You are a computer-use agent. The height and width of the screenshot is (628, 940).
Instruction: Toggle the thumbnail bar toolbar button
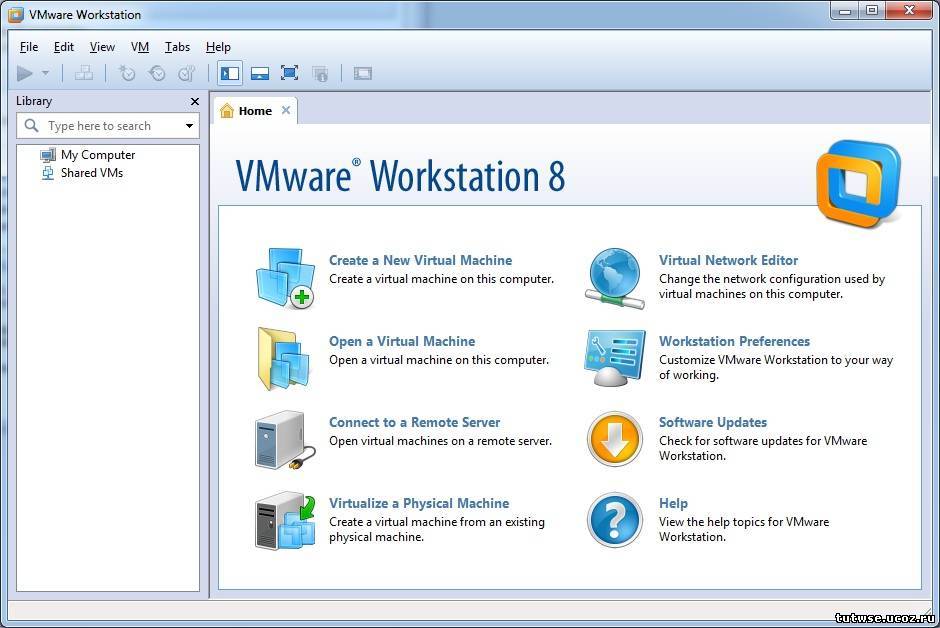(x=260, y=74)
